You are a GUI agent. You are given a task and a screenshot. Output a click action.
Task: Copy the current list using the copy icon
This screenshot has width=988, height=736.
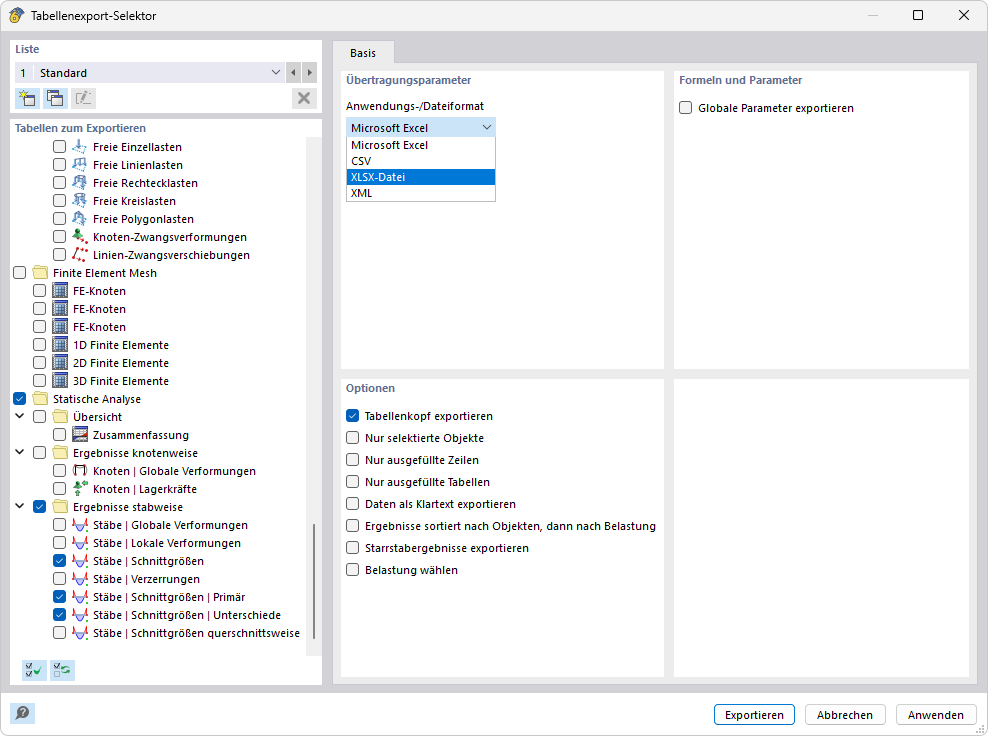(54, 97)
